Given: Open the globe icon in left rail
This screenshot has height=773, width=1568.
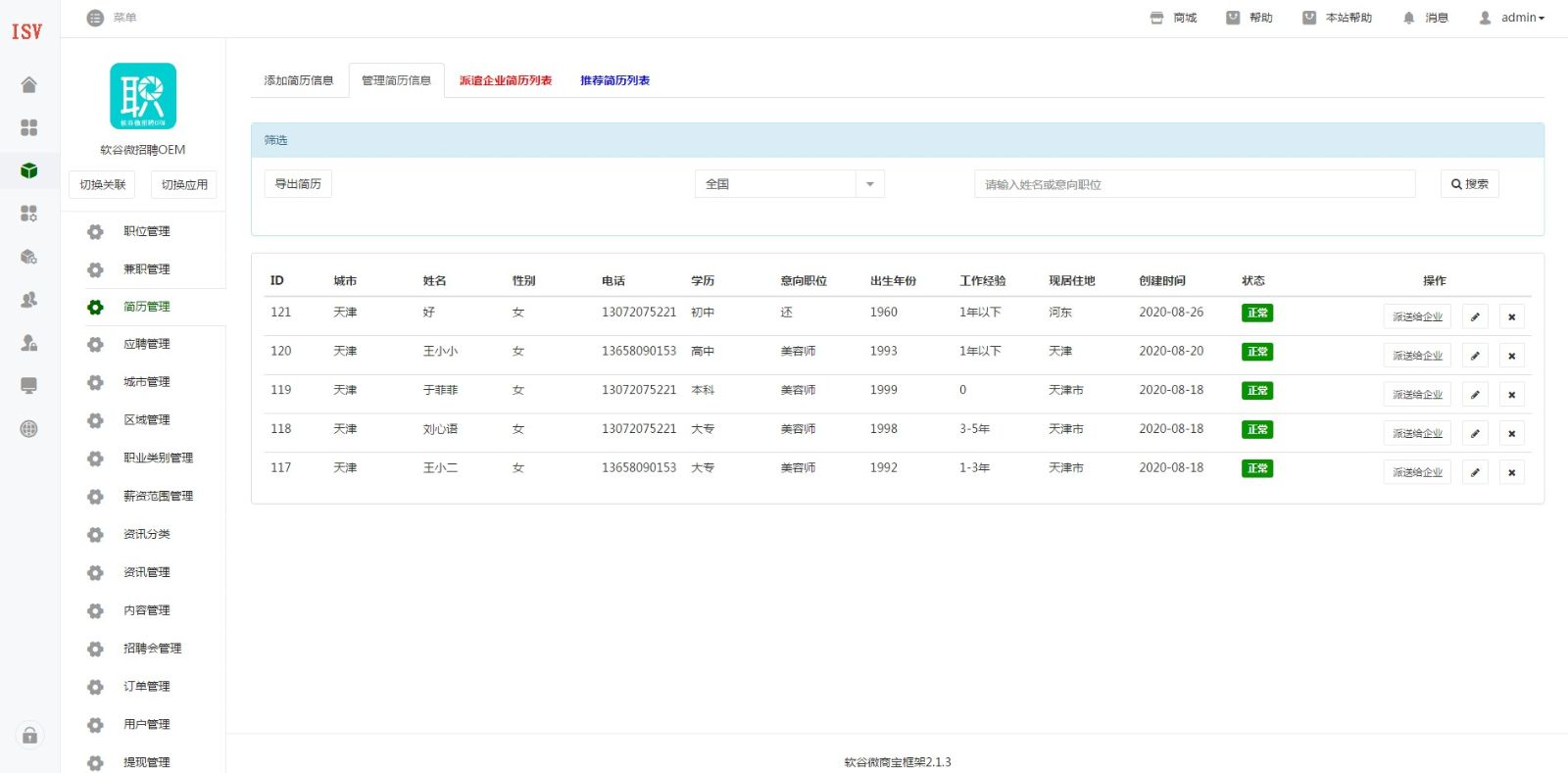Looking at the screenshot, I should [29, 428].
